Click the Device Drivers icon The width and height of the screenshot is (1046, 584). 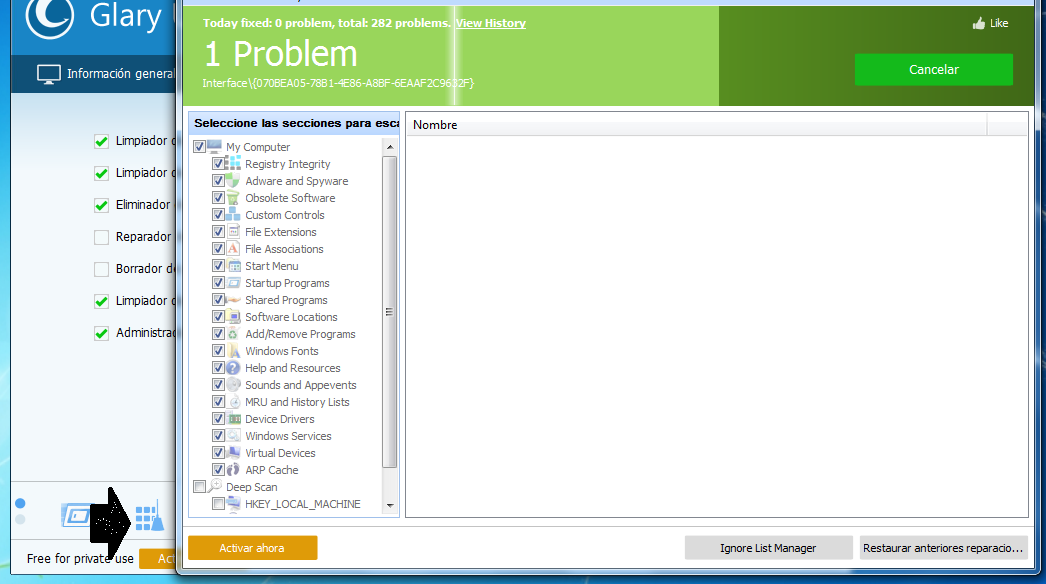coord(234,419)
